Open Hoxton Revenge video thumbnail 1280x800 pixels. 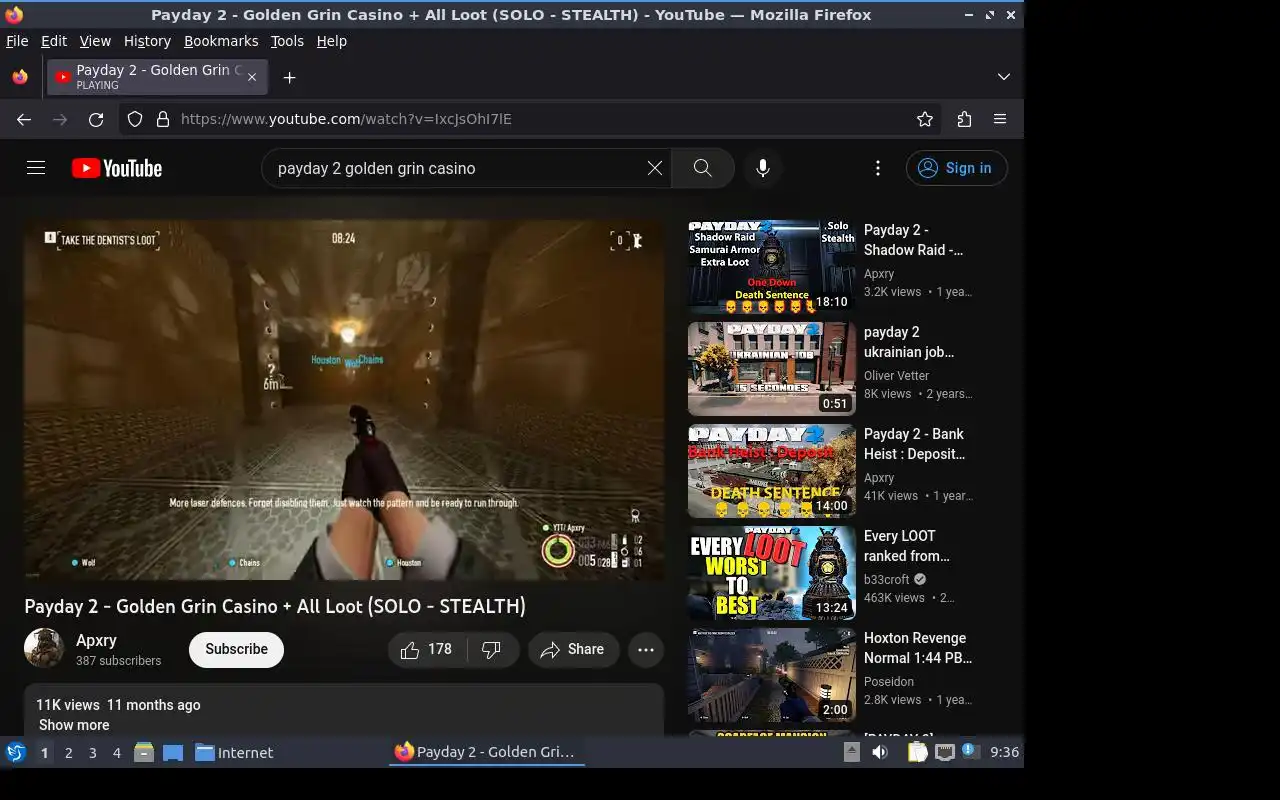pos(772,675)
